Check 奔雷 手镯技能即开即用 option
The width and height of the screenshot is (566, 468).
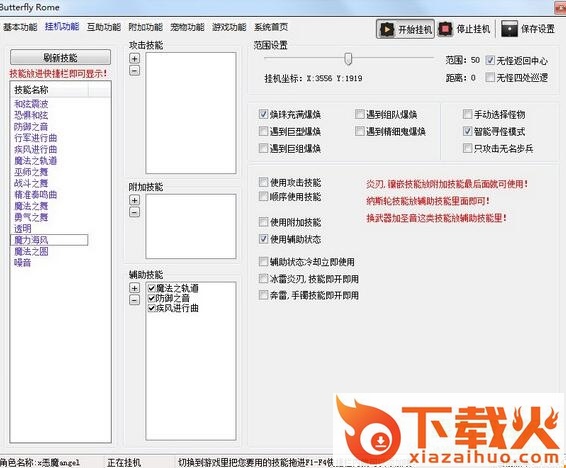(x=263, y=296)
